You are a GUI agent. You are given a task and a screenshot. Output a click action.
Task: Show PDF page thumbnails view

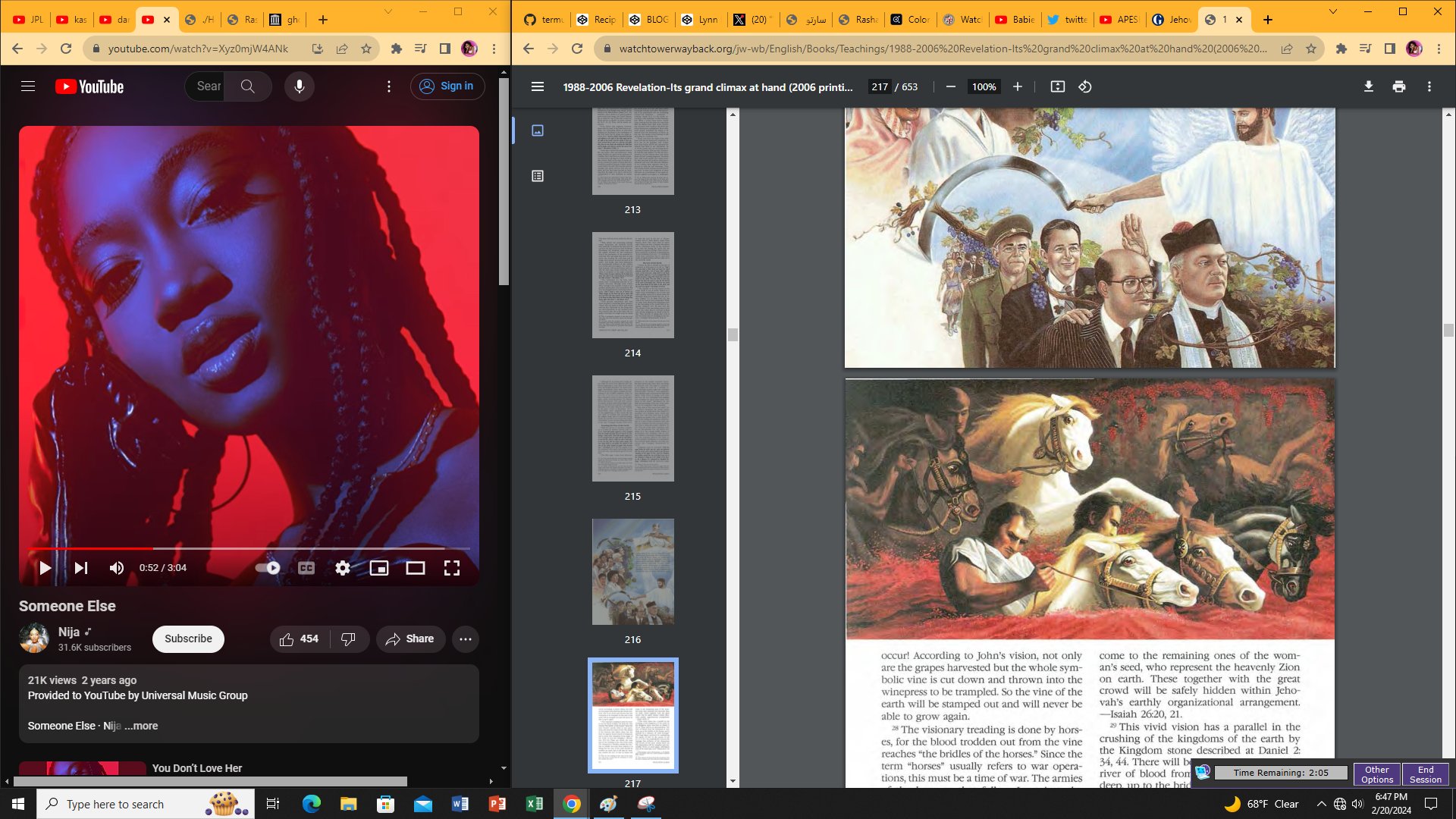click(538, 130)
